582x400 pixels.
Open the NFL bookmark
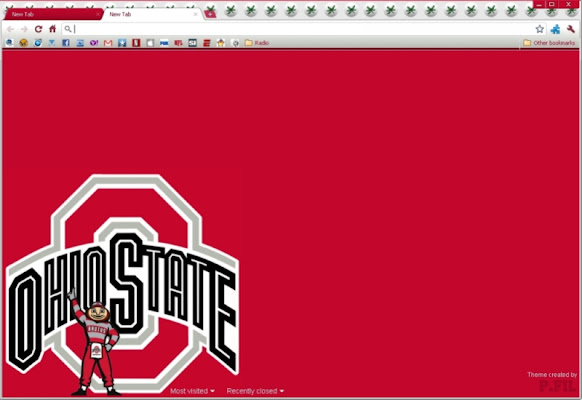tap(178, 43)
